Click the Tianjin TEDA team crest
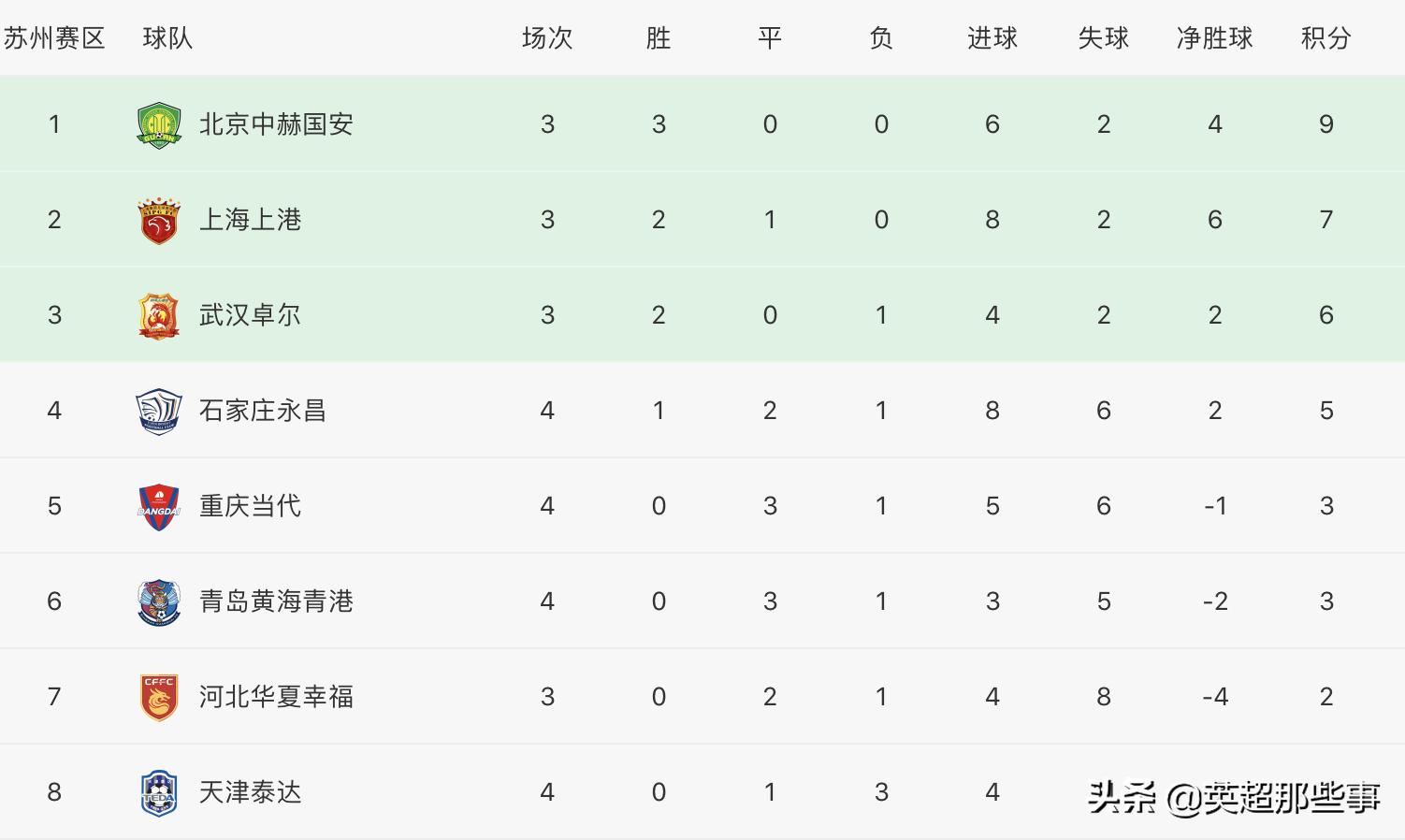 tap(159, 793)
